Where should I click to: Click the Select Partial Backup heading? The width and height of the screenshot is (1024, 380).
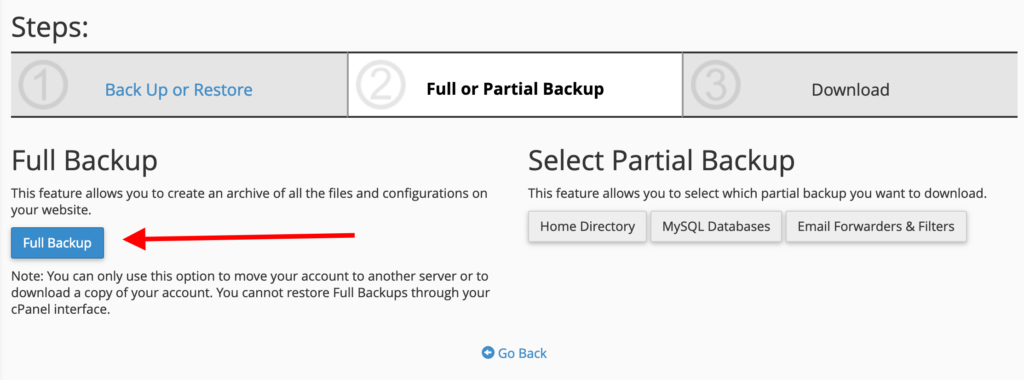[662, 161]
